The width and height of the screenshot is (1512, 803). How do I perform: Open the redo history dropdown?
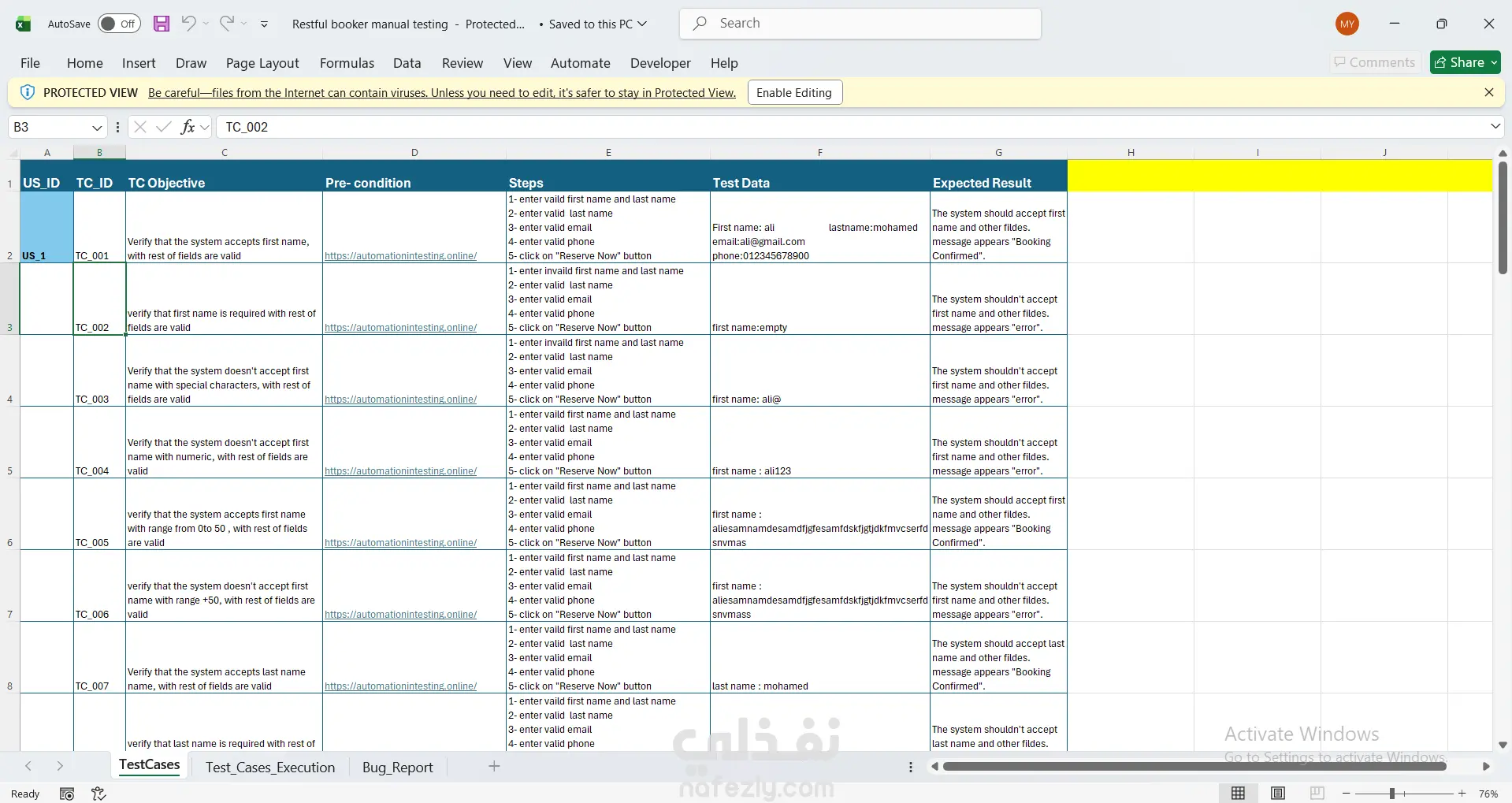click(x=244, y=24)
